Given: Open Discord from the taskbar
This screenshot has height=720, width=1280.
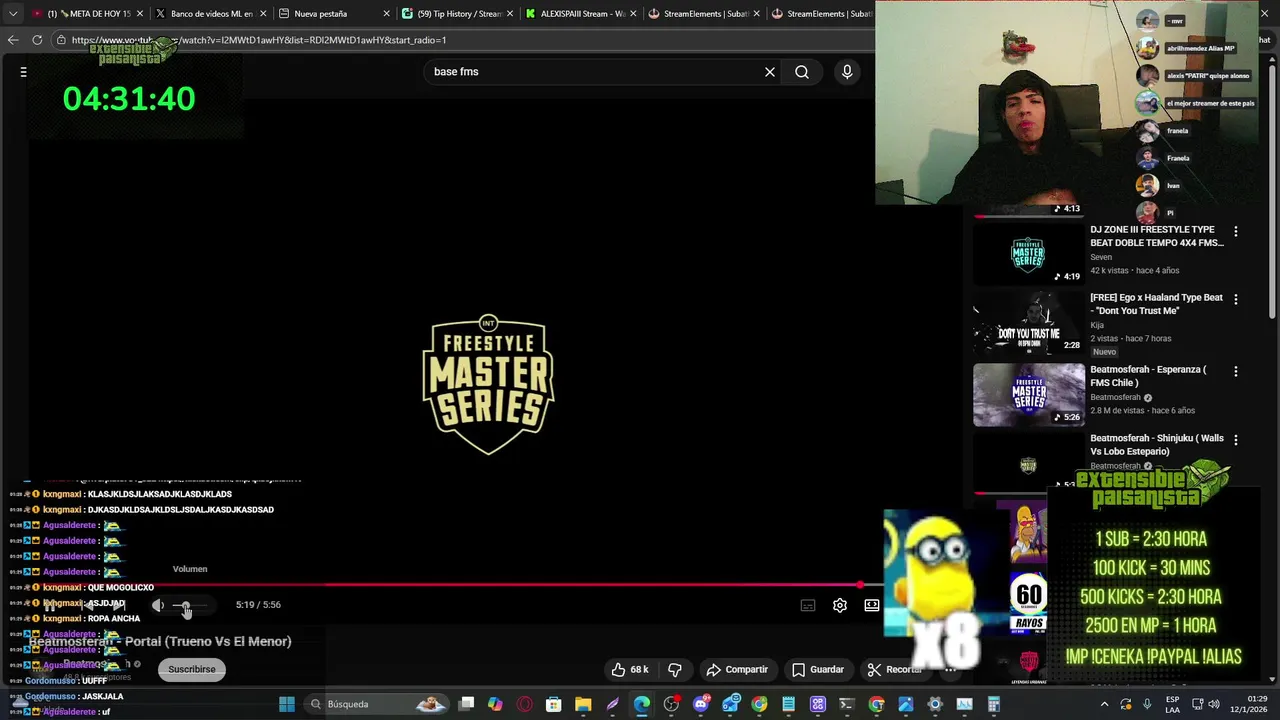Looking at the screenshot, I should click(701, 704).
